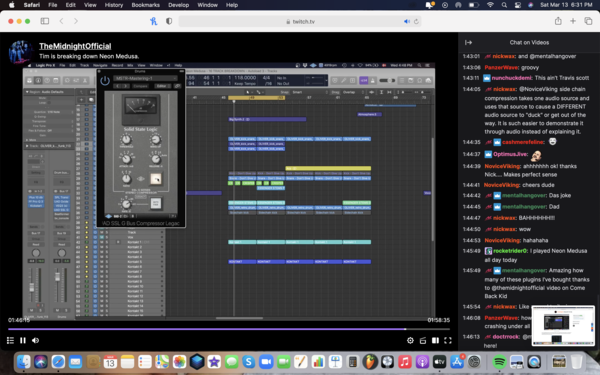
Task: Toggle theatre mode in the player
Action: [x=435, y=340]
